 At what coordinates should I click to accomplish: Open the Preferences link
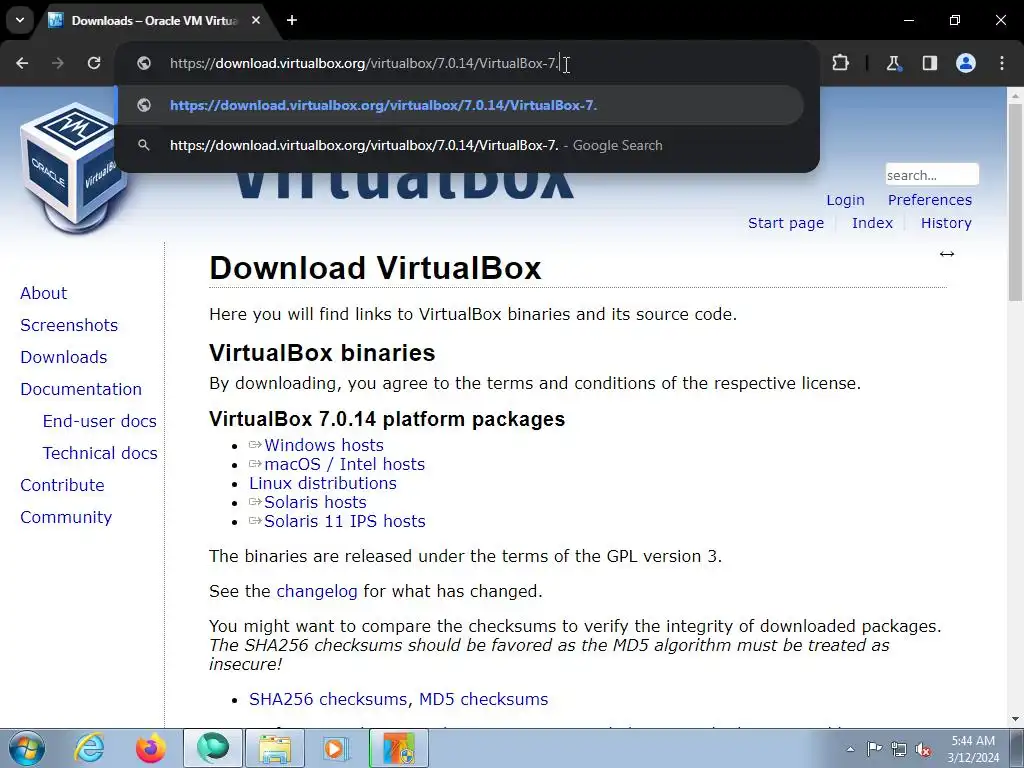point(929,200)
